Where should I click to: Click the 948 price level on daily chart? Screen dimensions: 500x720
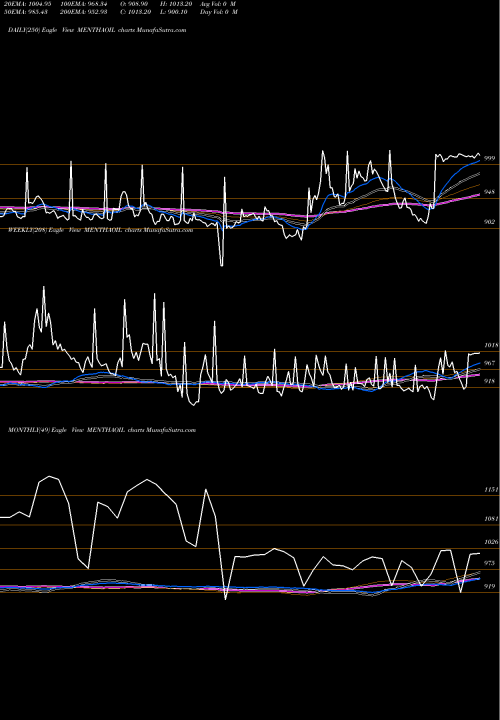tap(490, 192)
